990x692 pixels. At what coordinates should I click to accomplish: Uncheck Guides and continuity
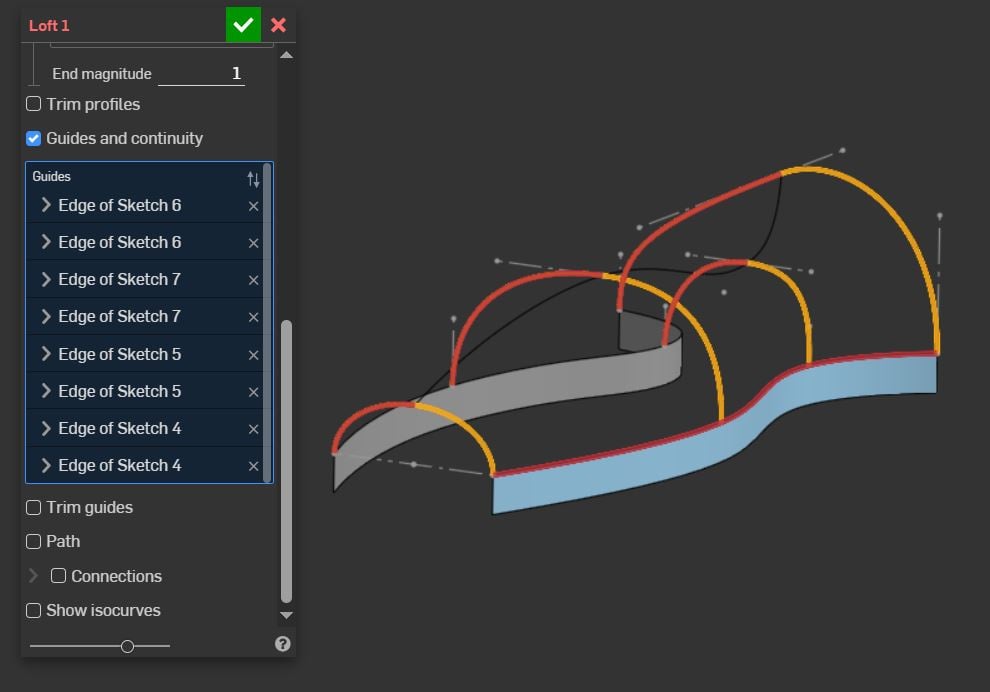pos(33,138)
